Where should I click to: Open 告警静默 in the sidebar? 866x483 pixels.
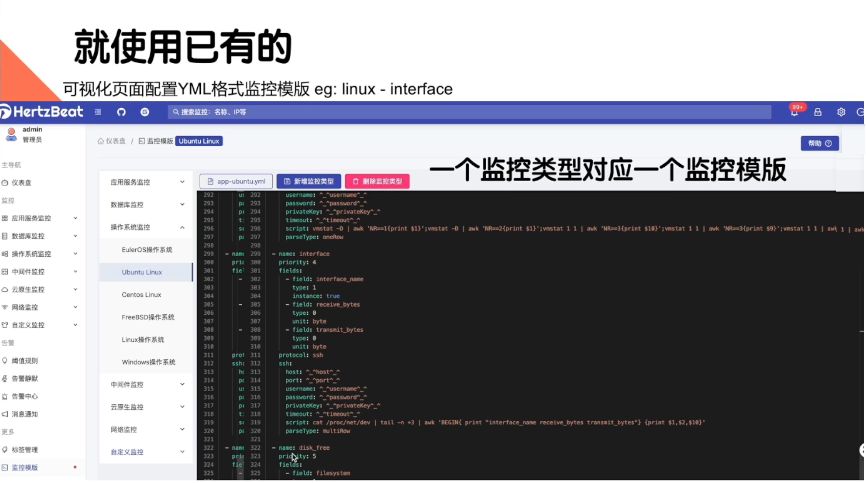(24, 379)
